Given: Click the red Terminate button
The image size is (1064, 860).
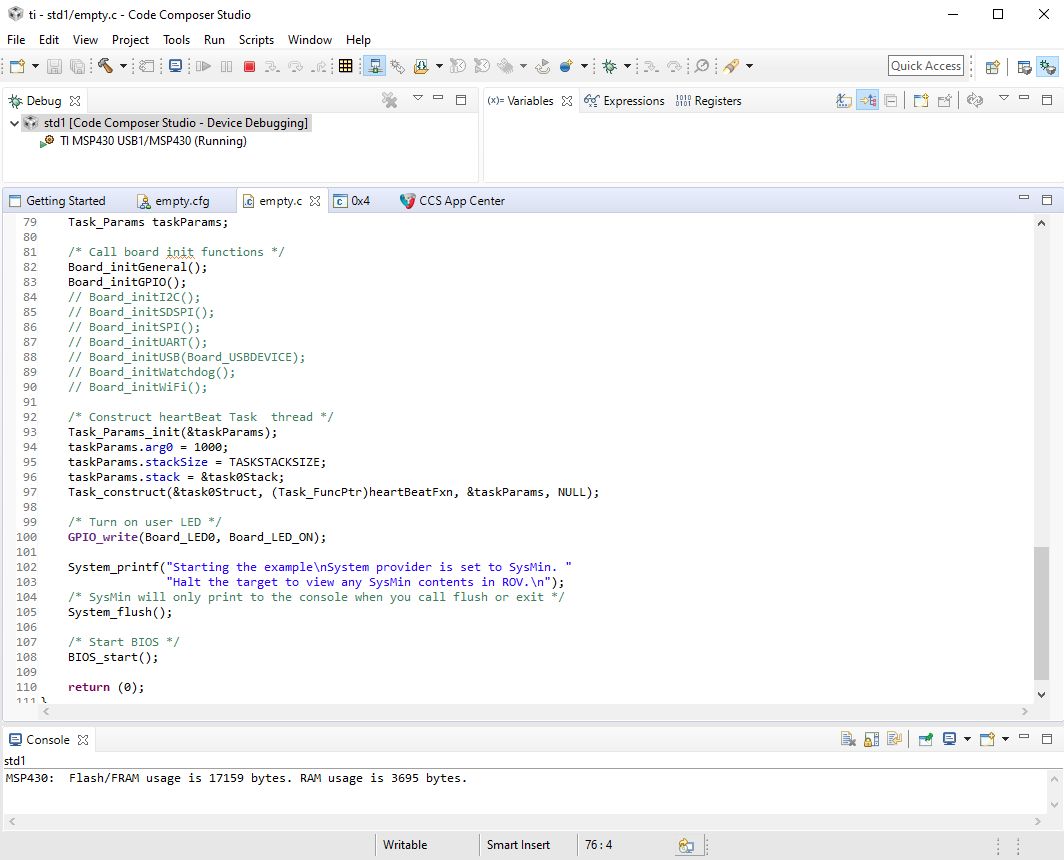Looking at the screenshot, I should 249,67.
